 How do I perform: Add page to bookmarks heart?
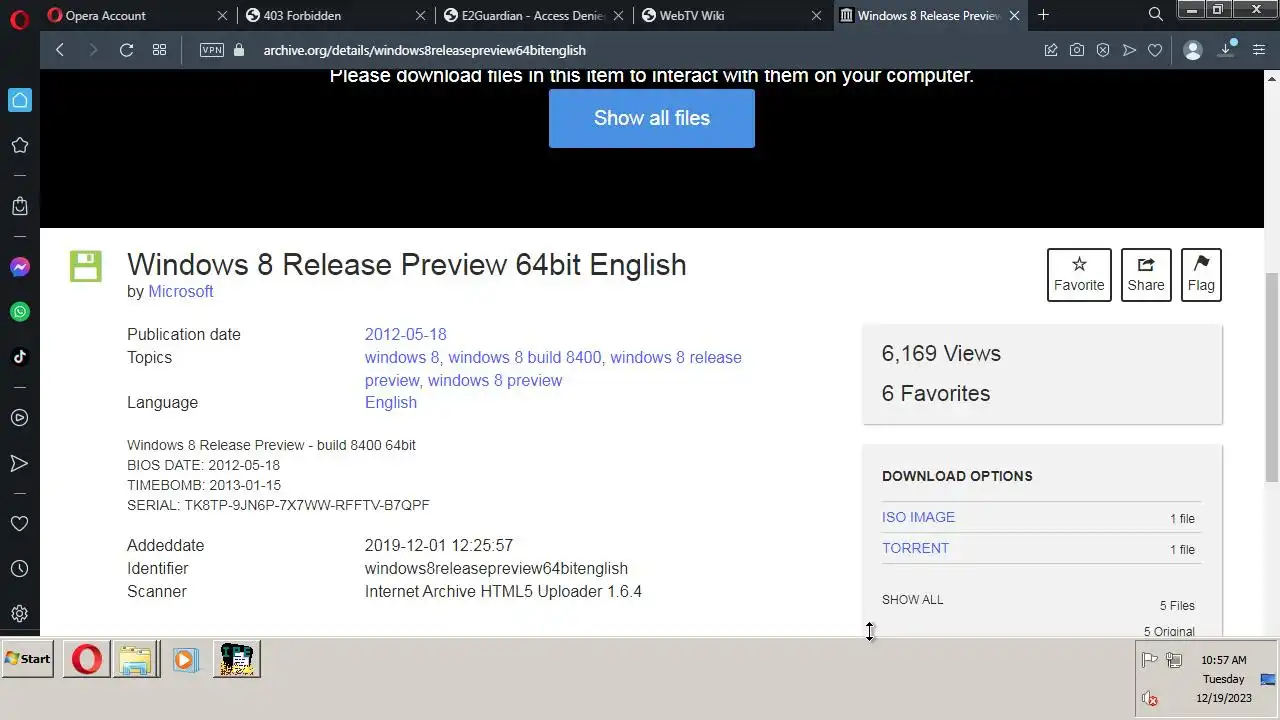[1155, 50]
